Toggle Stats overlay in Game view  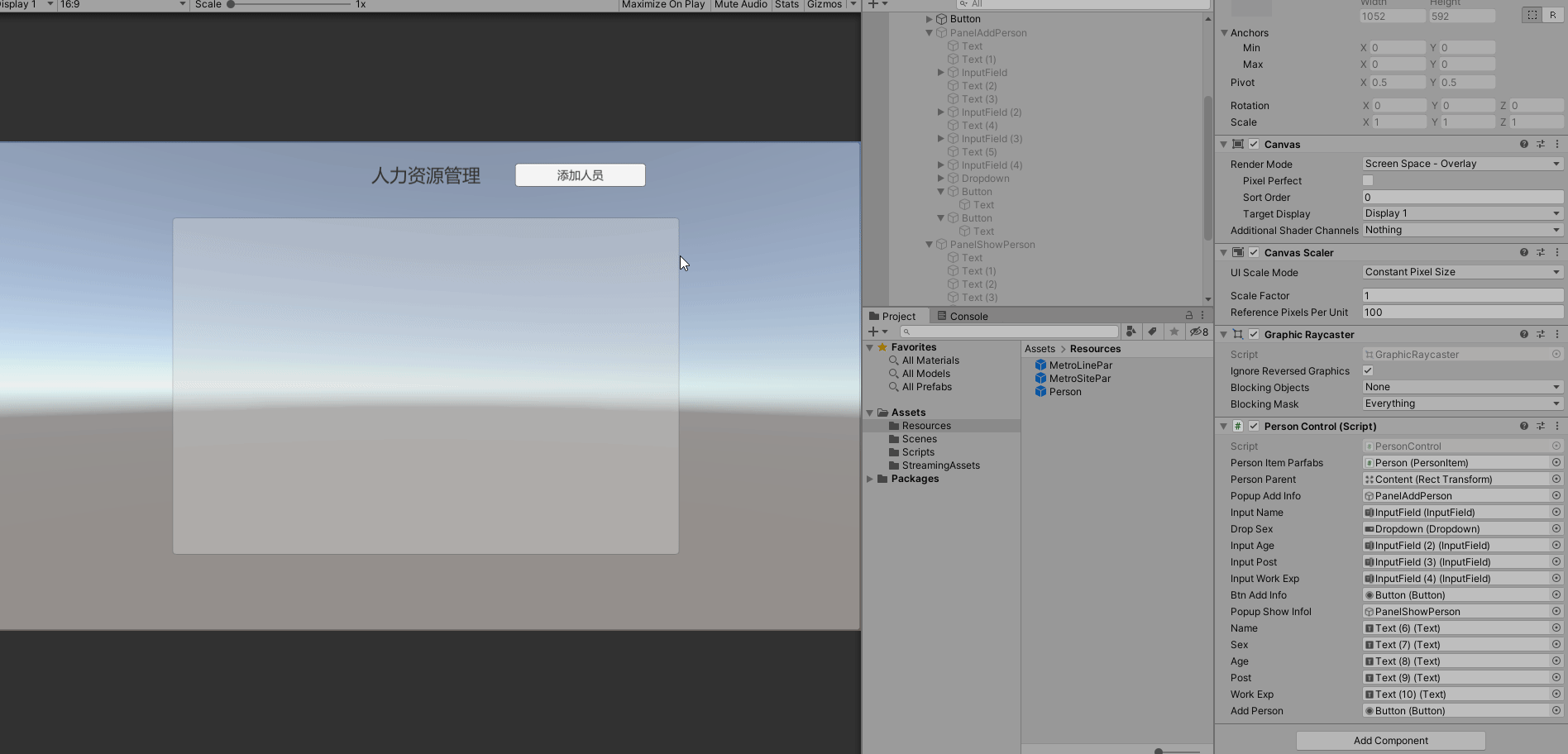click(786, 4)
